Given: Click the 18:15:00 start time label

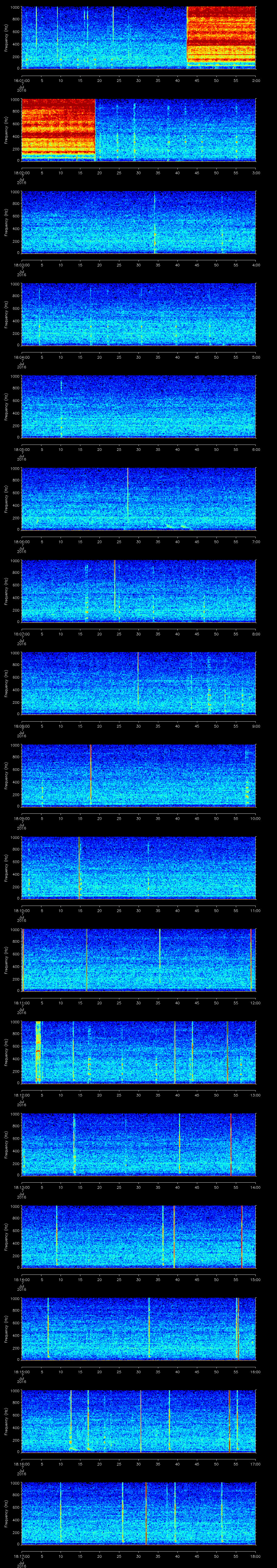Looking at the screenshot, I should pyautogui.click(x=21, y=1371).
